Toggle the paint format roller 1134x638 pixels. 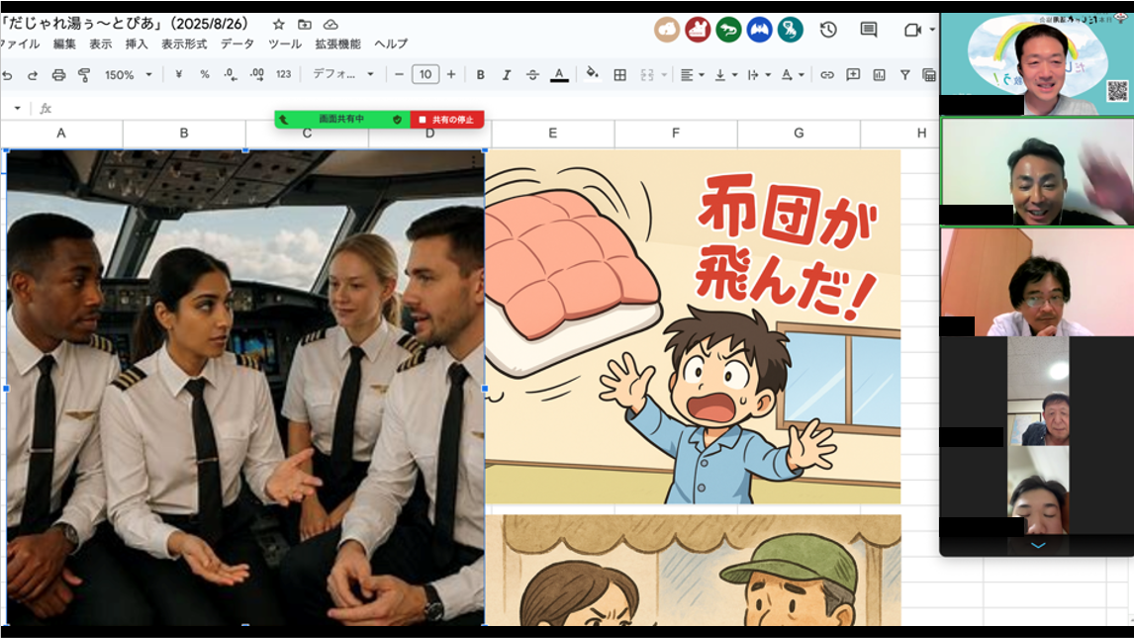point(84,75)
